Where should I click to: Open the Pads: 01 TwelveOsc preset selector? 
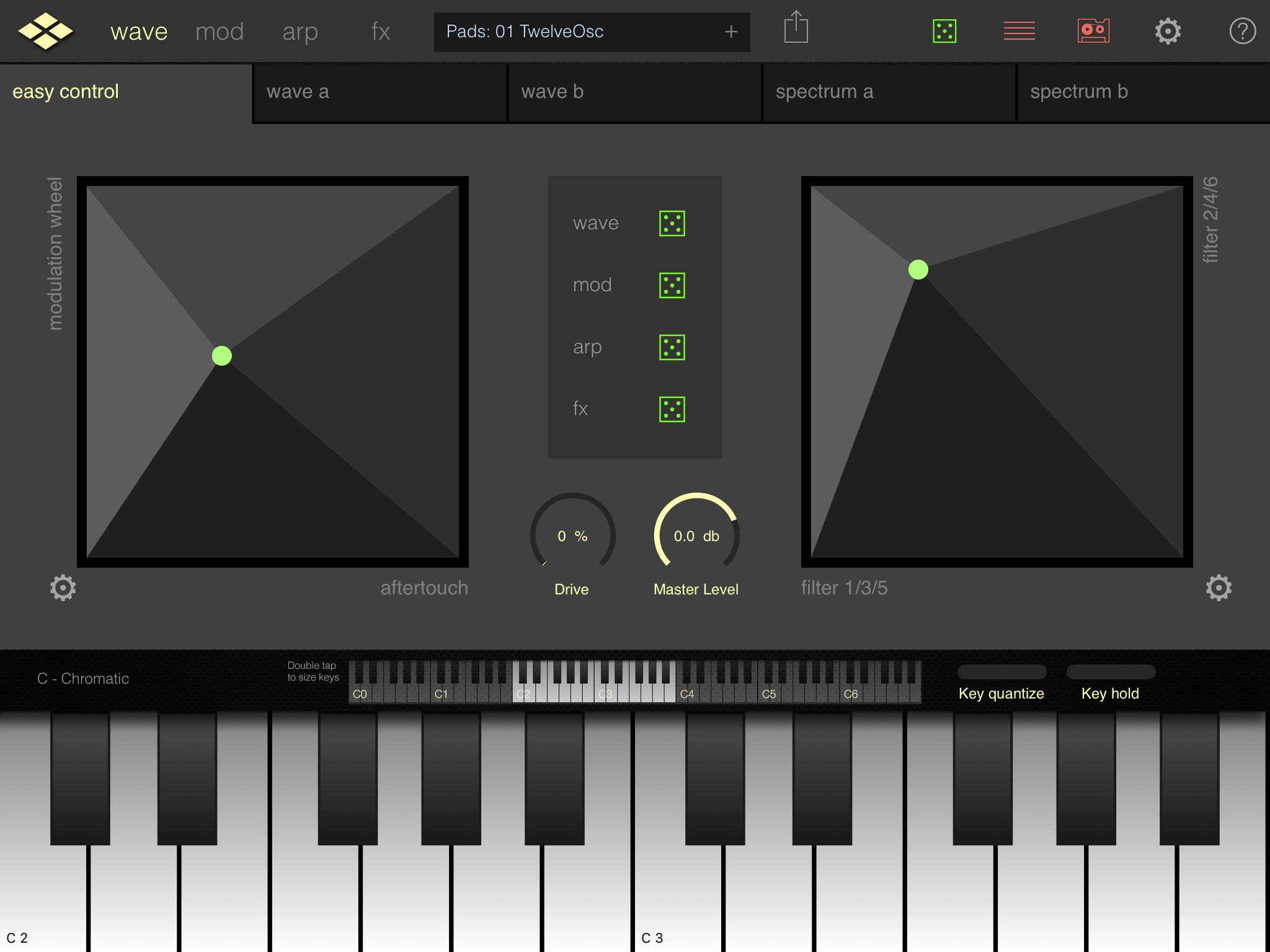592,32
